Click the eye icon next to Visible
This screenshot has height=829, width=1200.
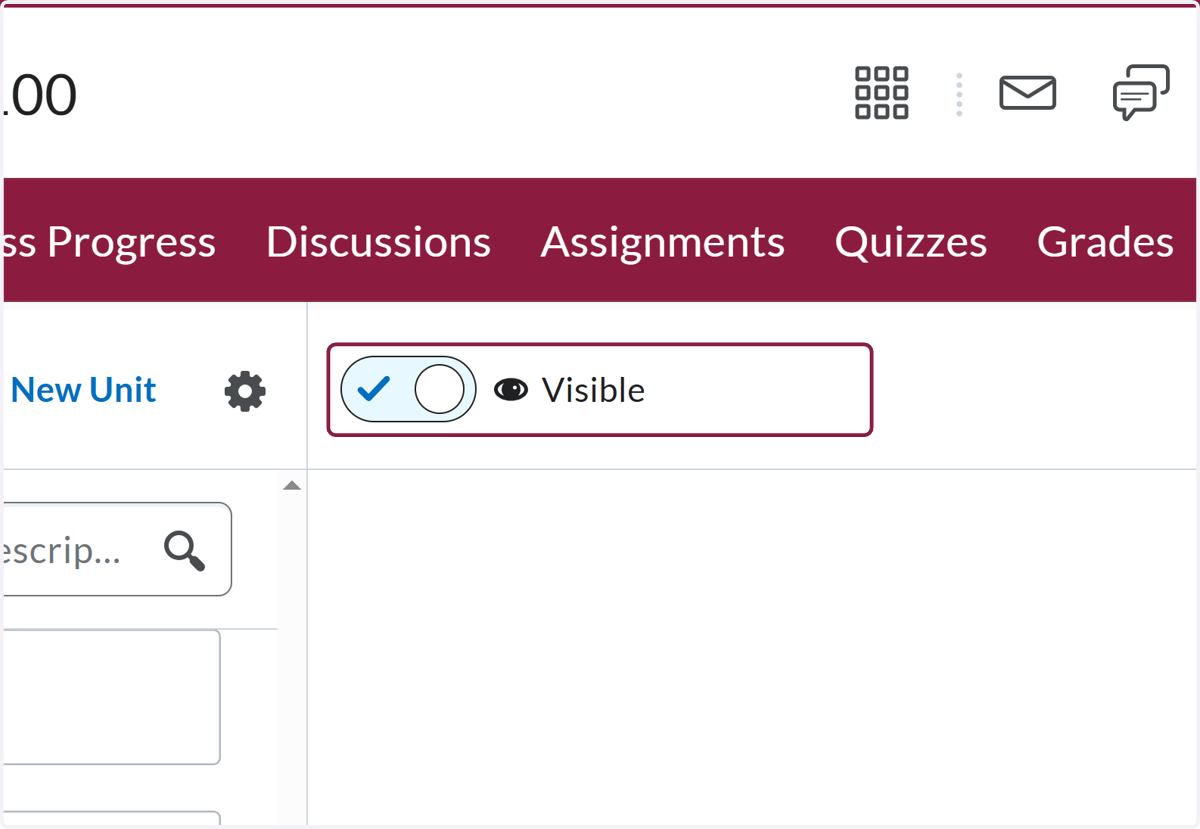511,390
